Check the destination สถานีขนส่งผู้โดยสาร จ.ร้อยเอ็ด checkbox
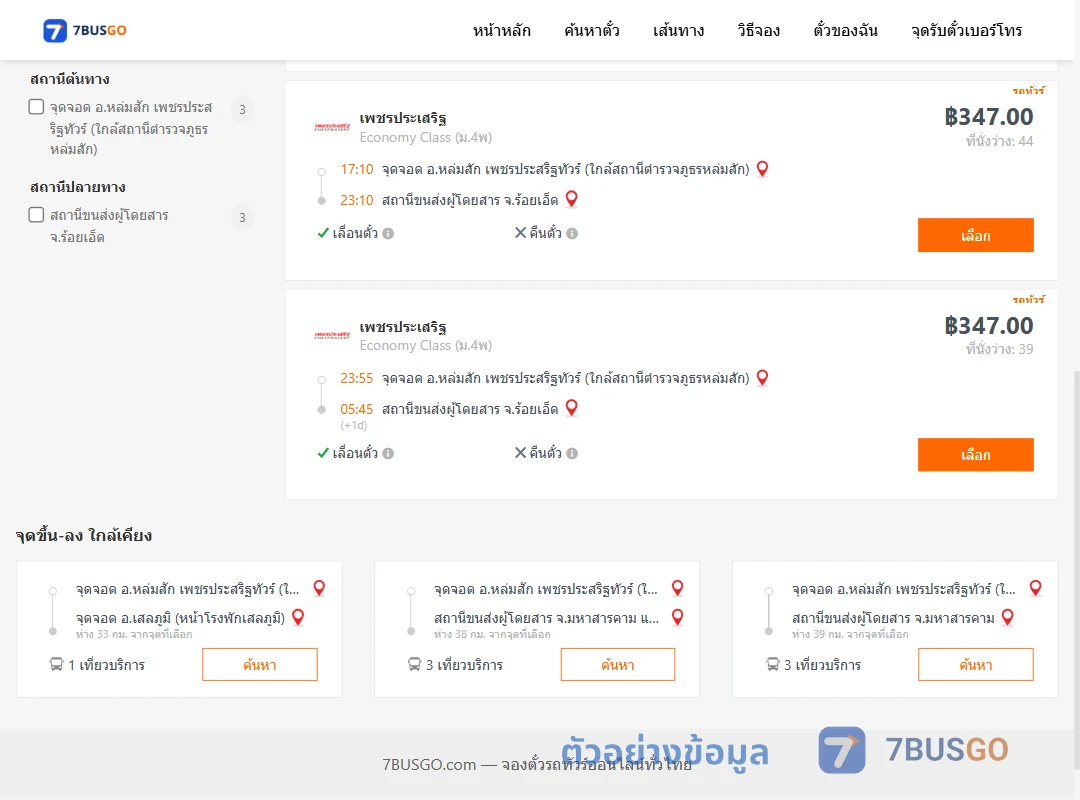This screenshot has width=1080, height=800. (x=37, y=215)
